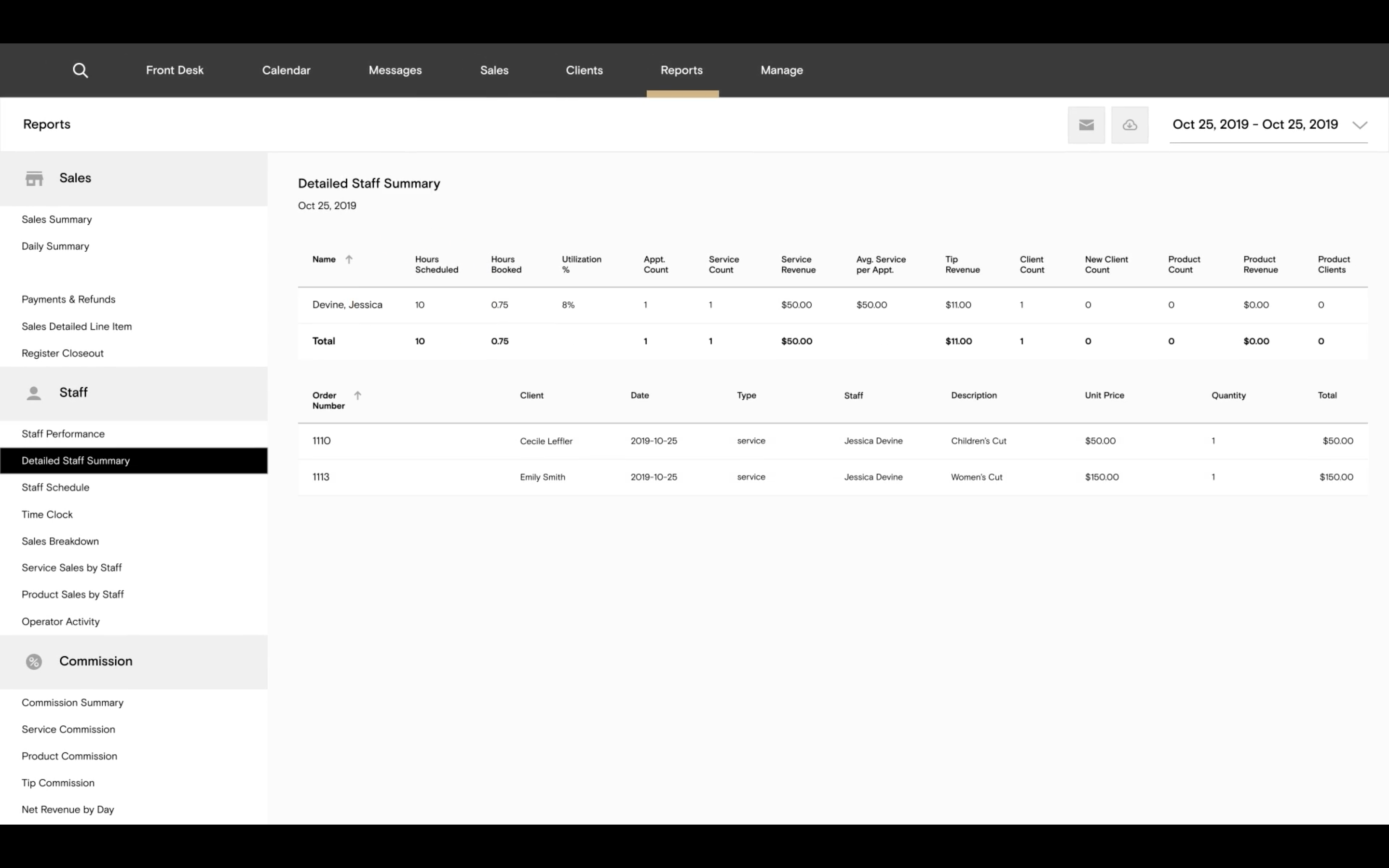This screenshot has height=868, width=1389.
Task: Open Staff Performance report
Action: point(63,434)
